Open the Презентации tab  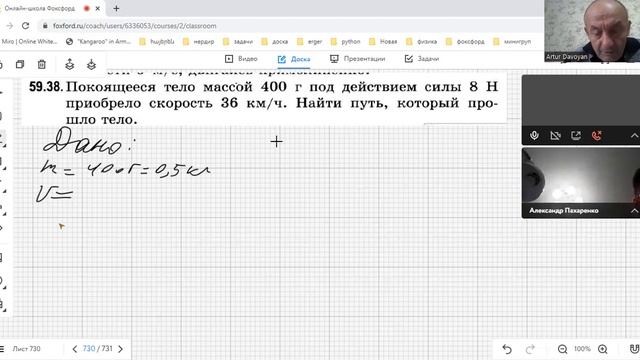tap(358, 59)
